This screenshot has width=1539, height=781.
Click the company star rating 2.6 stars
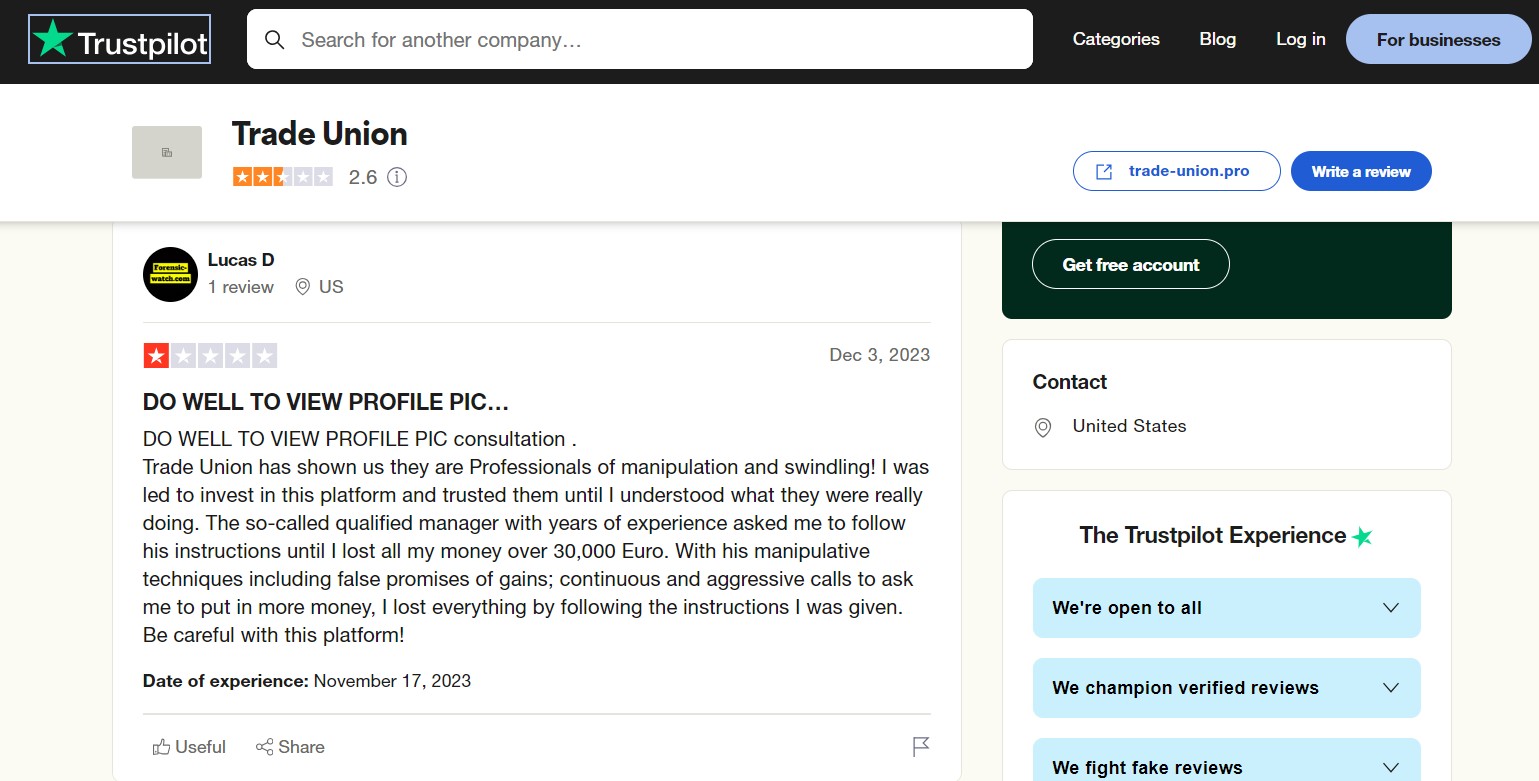click(283, 177)
